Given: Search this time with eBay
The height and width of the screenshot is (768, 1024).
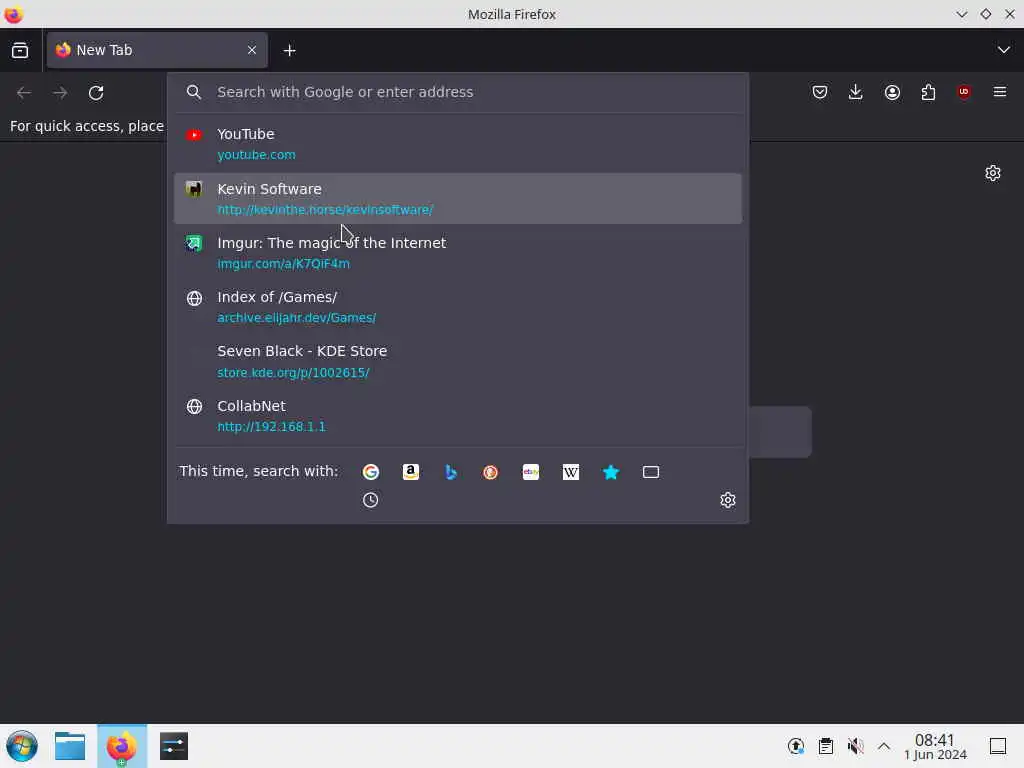Looking at the screenshot, I should tap(531, 472).
